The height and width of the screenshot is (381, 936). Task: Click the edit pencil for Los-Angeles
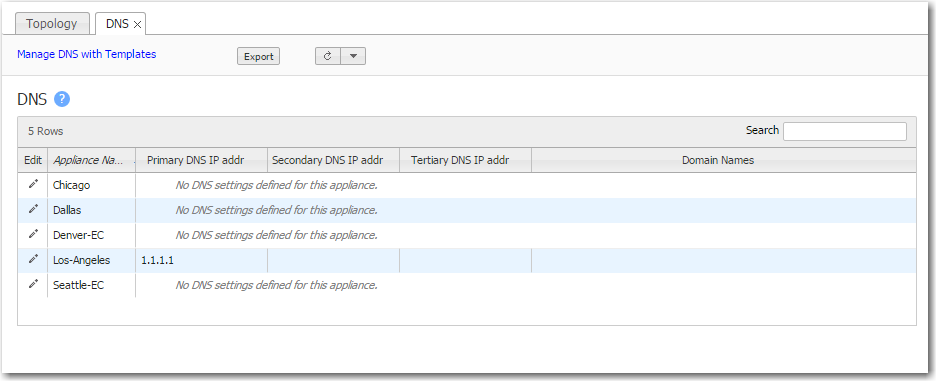click(x=33, y=260)
